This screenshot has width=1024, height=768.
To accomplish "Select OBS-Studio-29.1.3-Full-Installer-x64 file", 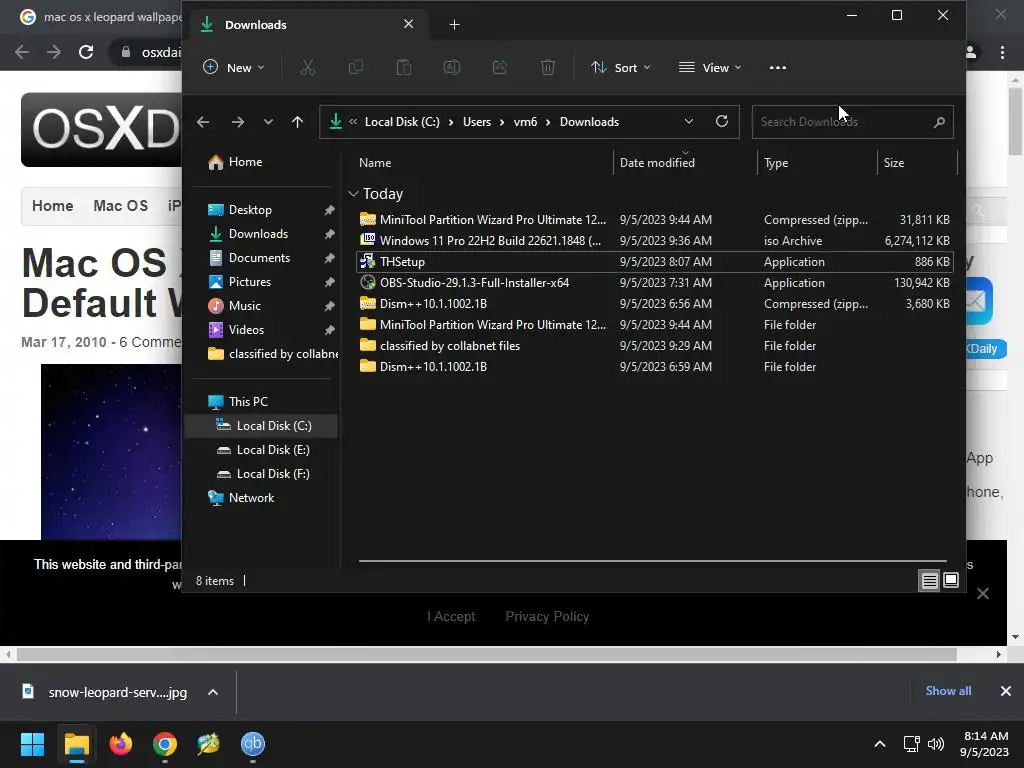I will (x=654, y=283).
